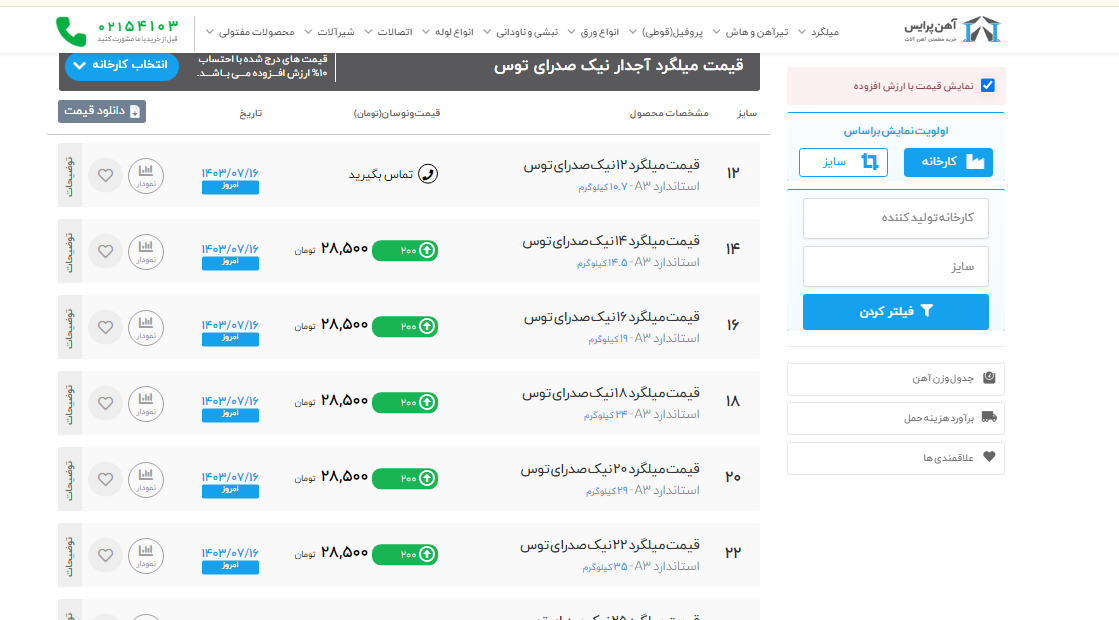Click the دانلود قیمت button
The height and width of the screenshot is (620, 1119).
(102, 112)
